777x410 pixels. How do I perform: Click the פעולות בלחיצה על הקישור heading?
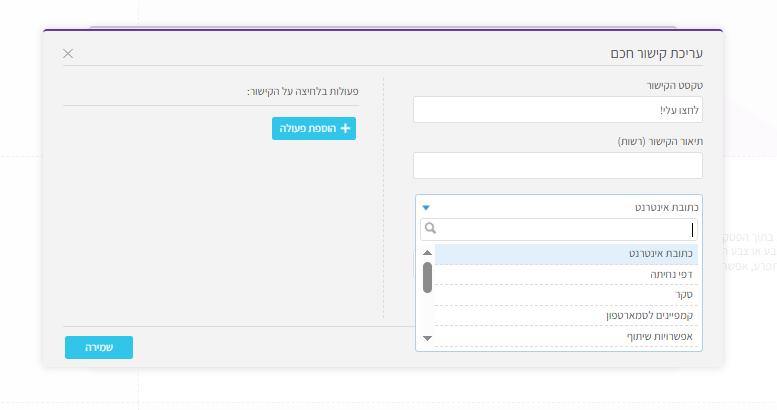(303, 92)
